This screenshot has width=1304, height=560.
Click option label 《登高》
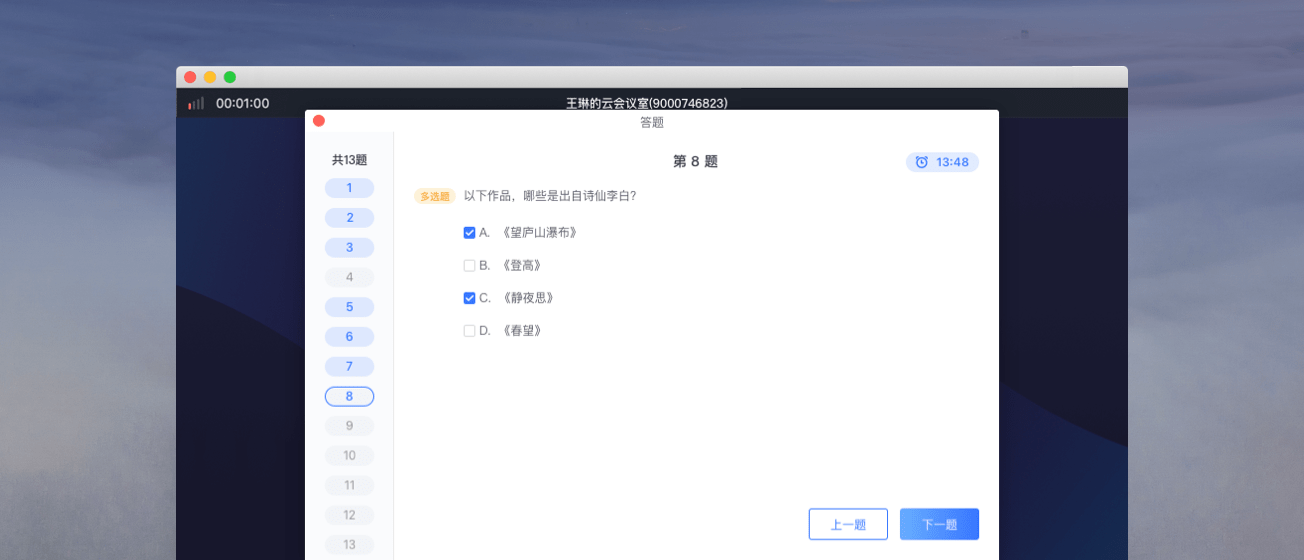pos(522,266)
